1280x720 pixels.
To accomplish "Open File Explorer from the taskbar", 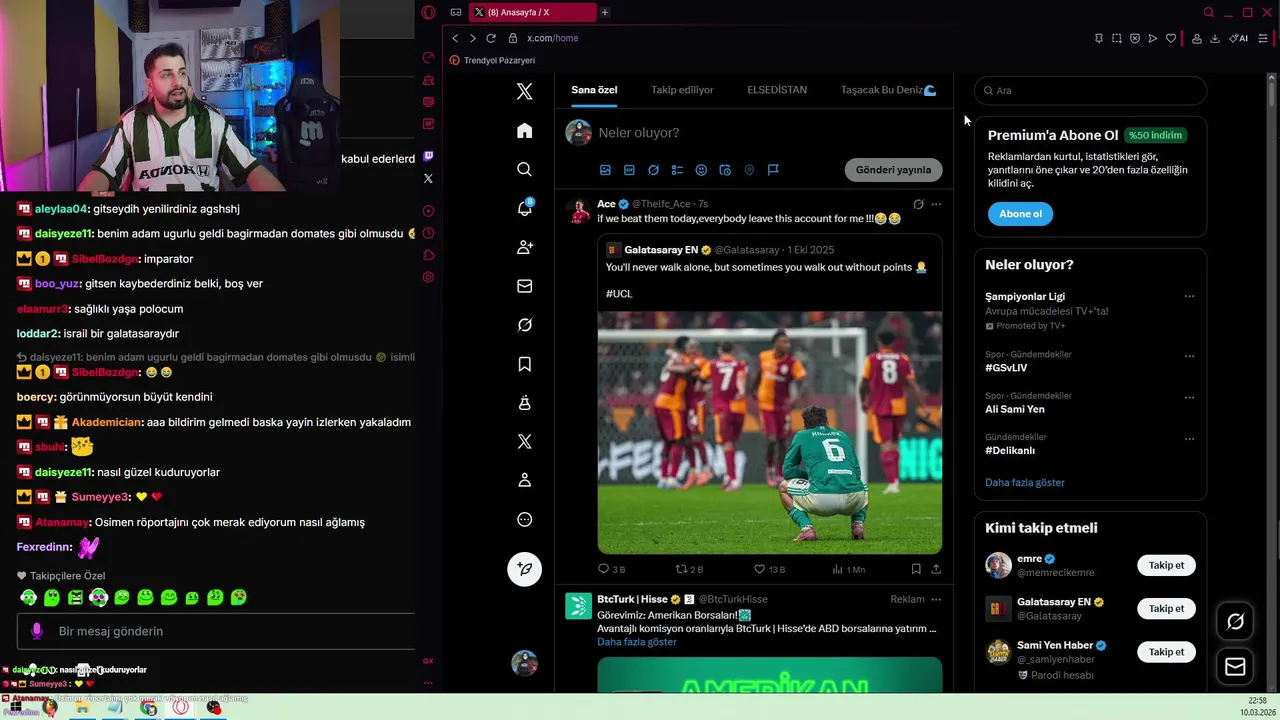I will click(82, 707).
